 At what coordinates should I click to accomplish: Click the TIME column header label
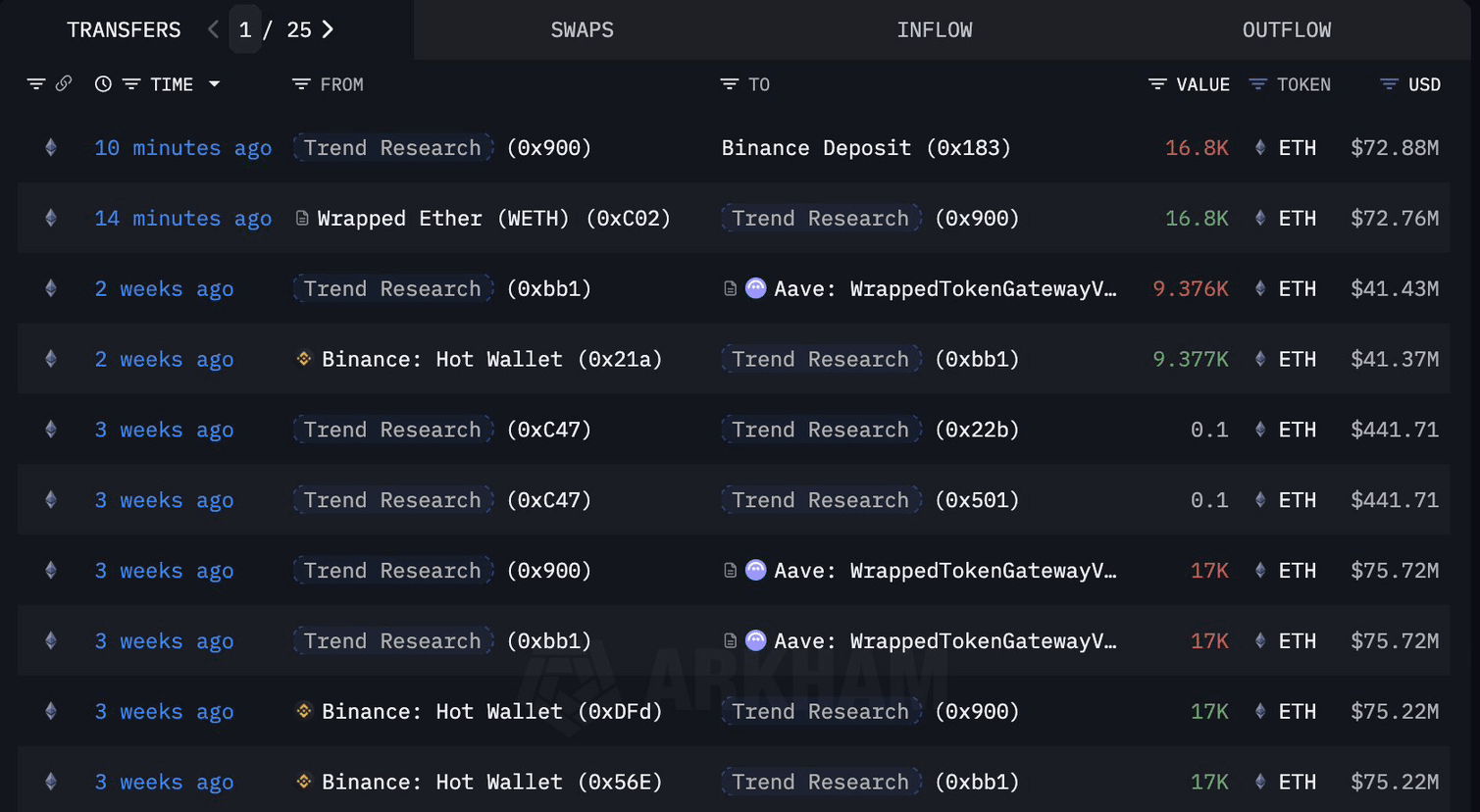tap(172, 85)
